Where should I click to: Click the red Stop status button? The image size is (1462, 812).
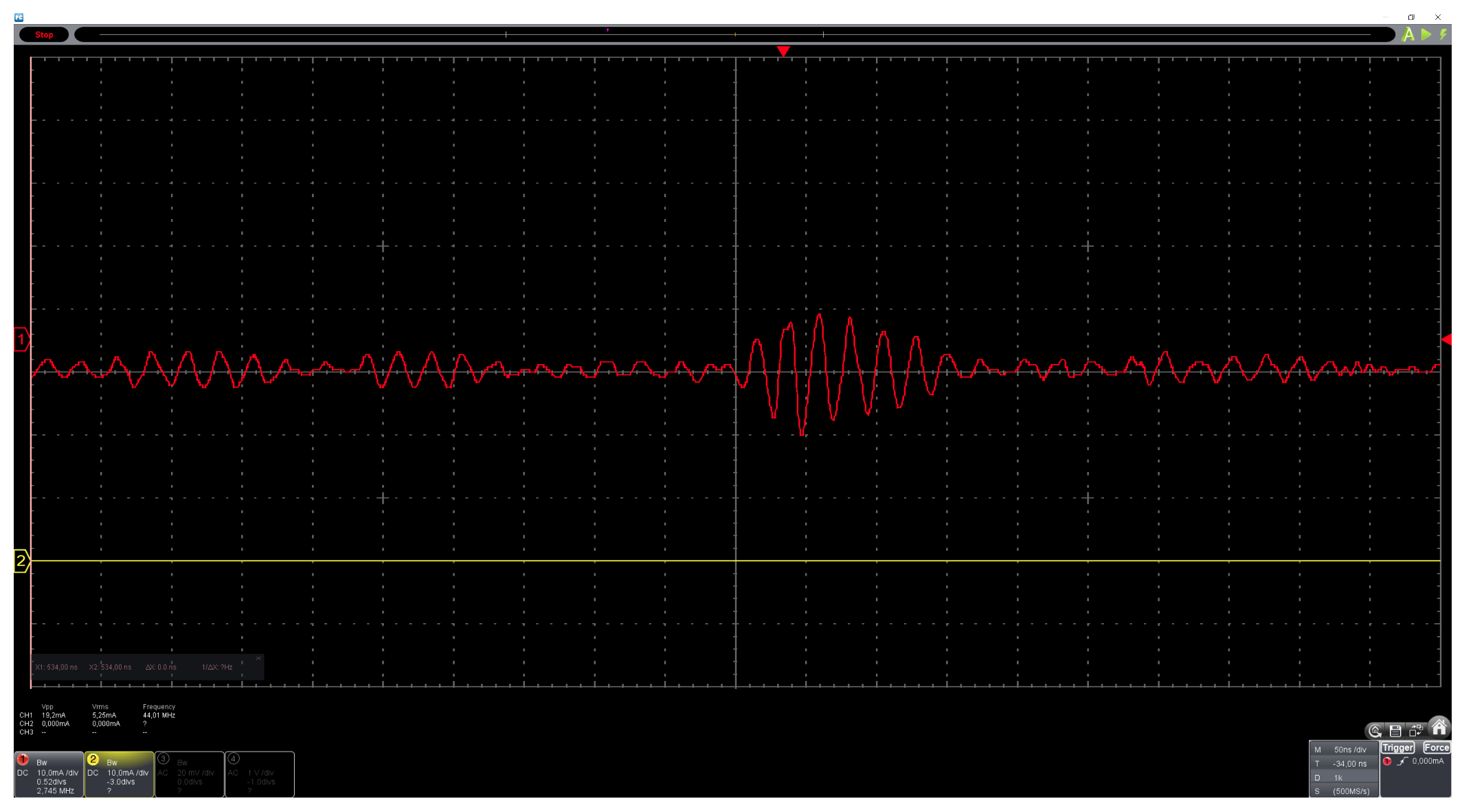point(44,34)
